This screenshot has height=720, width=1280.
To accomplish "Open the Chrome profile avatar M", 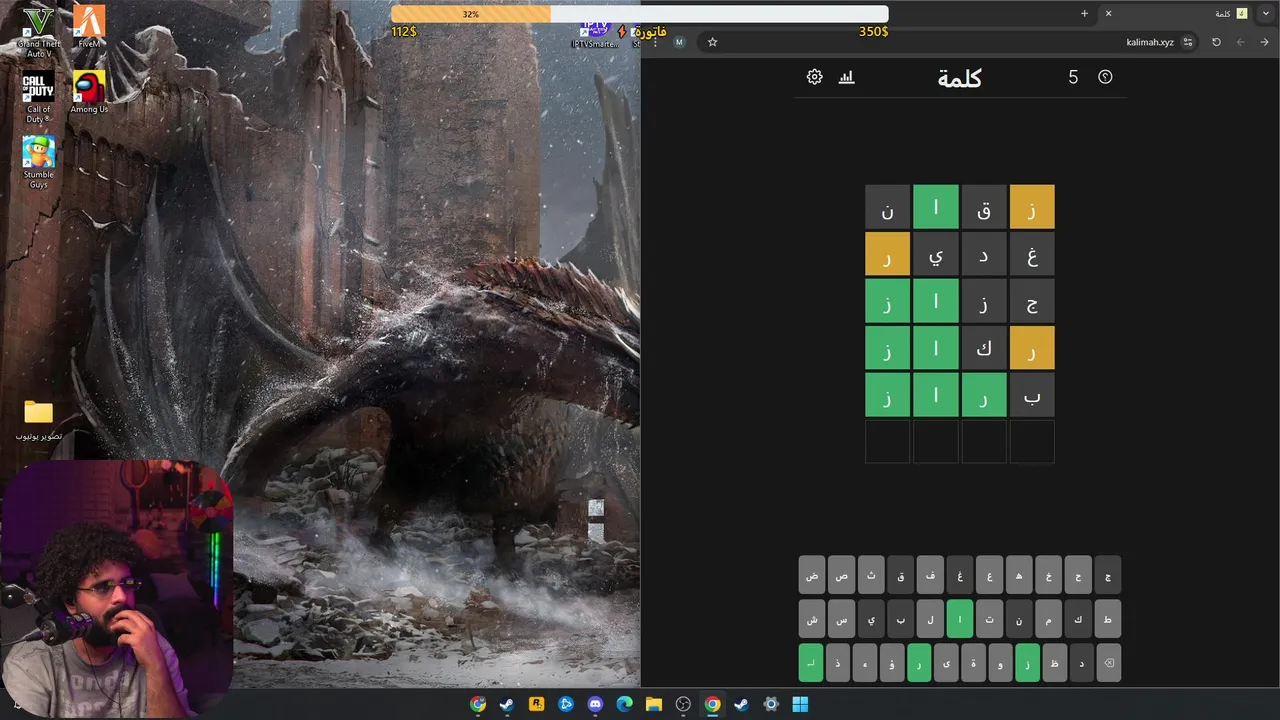I will [680, 42].
